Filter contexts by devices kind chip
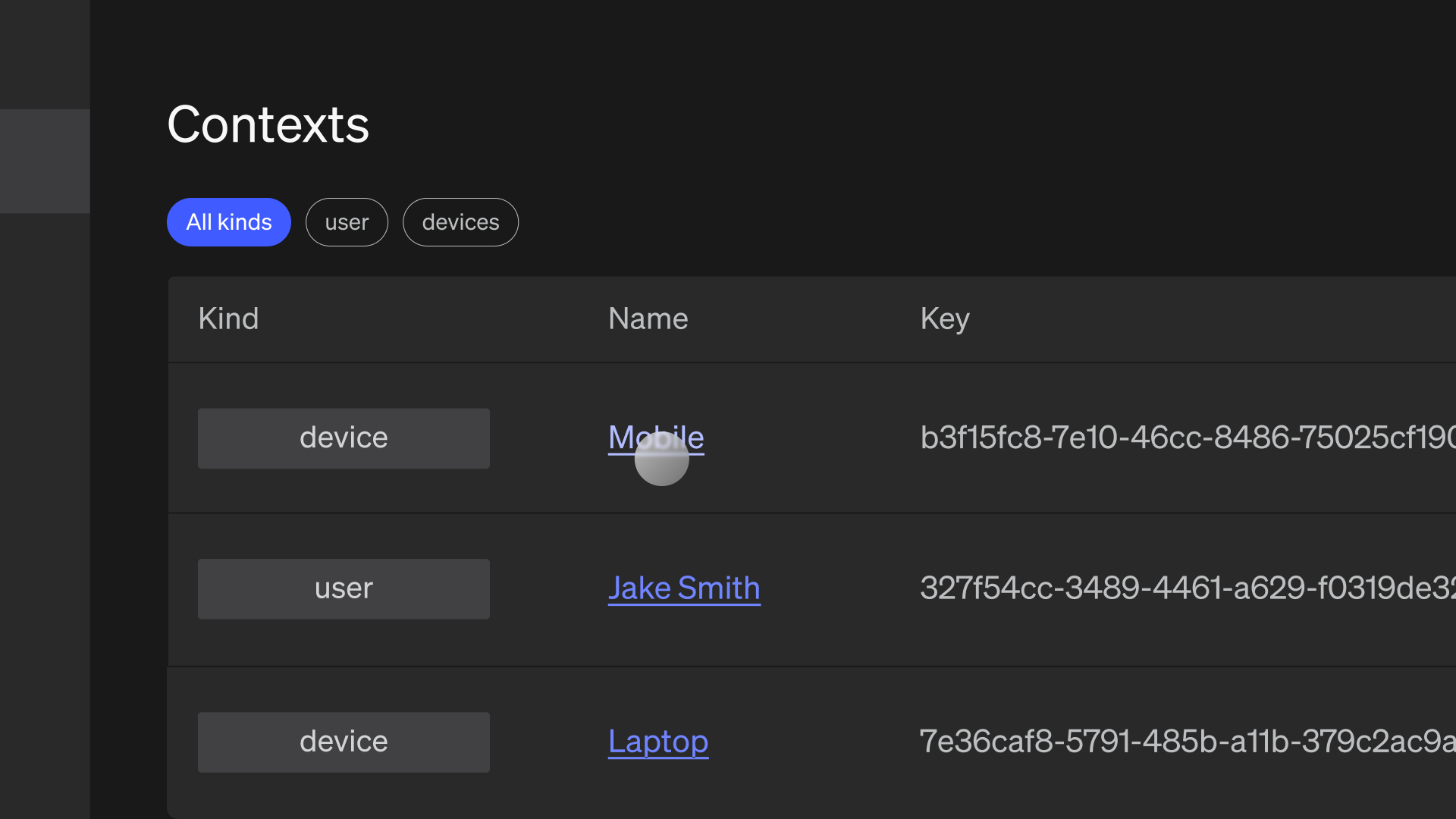The image size is (1456, 819). click(460, 222)
